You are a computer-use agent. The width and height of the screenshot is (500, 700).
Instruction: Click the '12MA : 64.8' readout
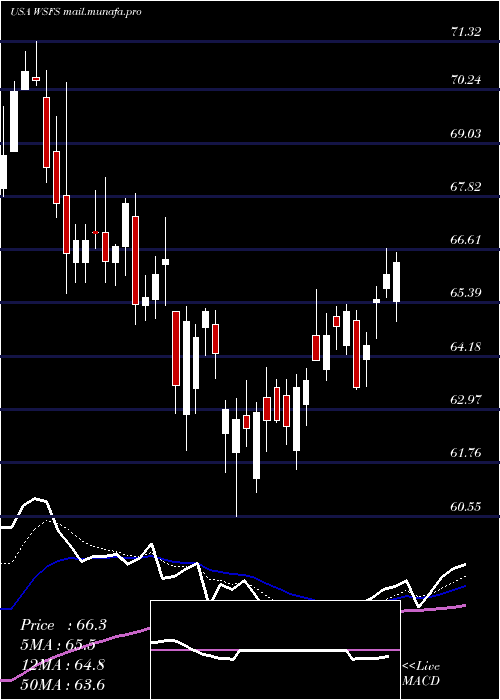point(63,664)
